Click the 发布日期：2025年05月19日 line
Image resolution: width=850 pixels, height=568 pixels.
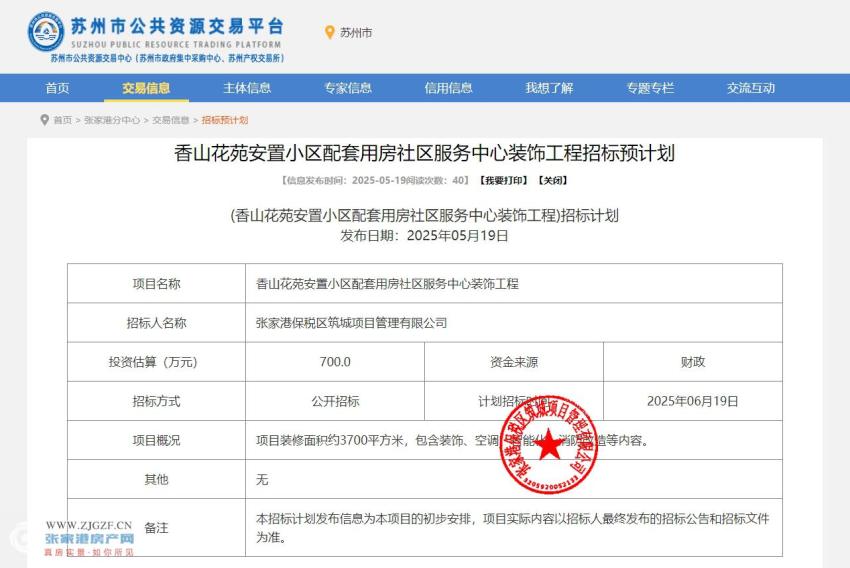tap(424, 236)
